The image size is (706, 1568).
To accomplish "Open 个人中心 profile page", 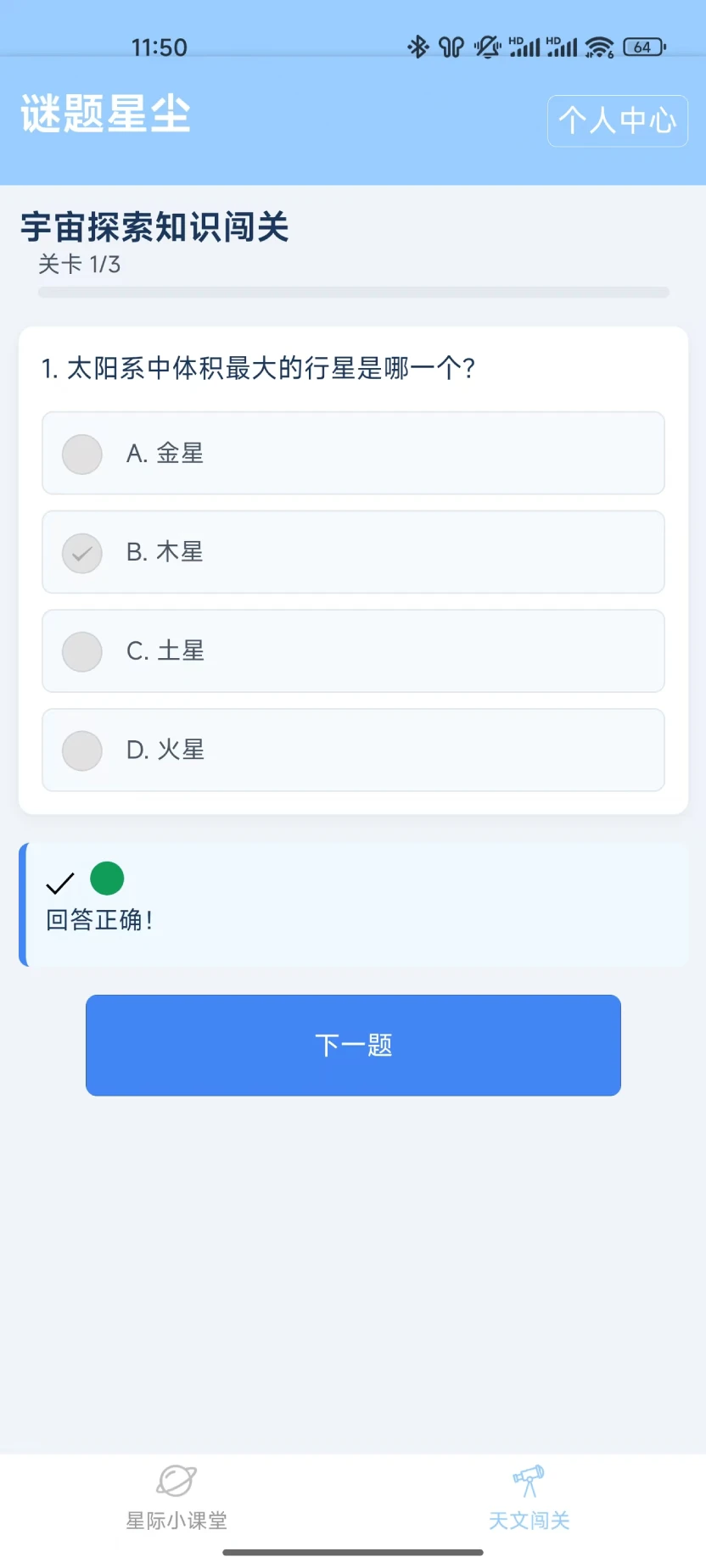I will [617, 120].
